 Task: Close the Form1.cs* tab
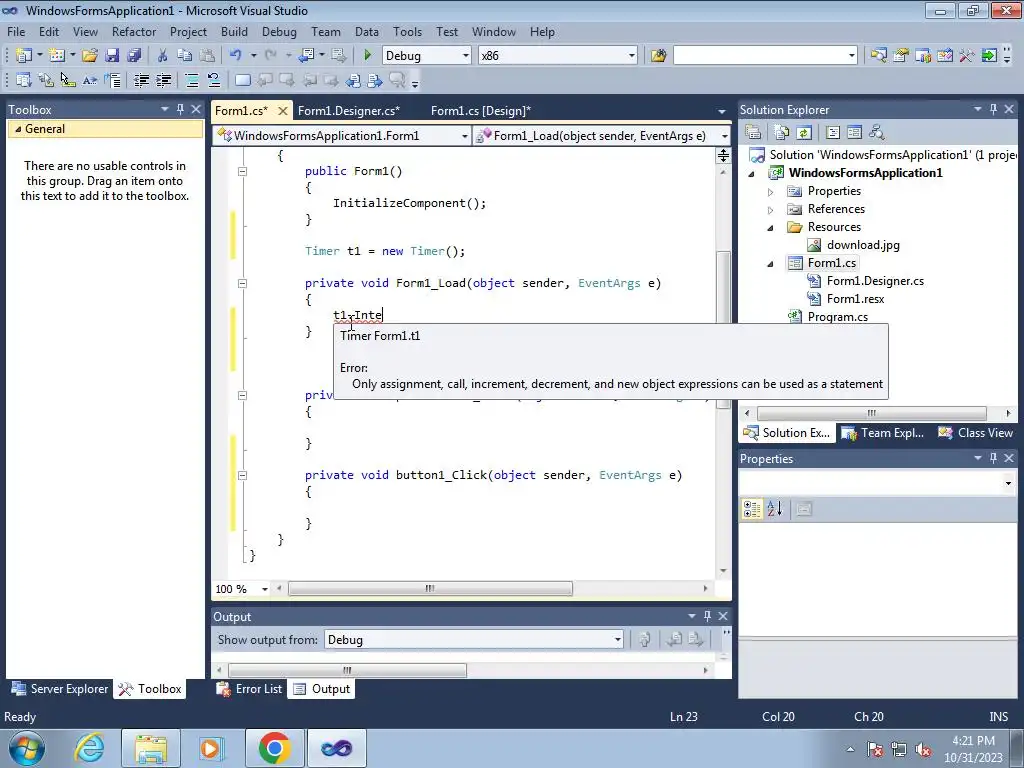coord(283,111)
